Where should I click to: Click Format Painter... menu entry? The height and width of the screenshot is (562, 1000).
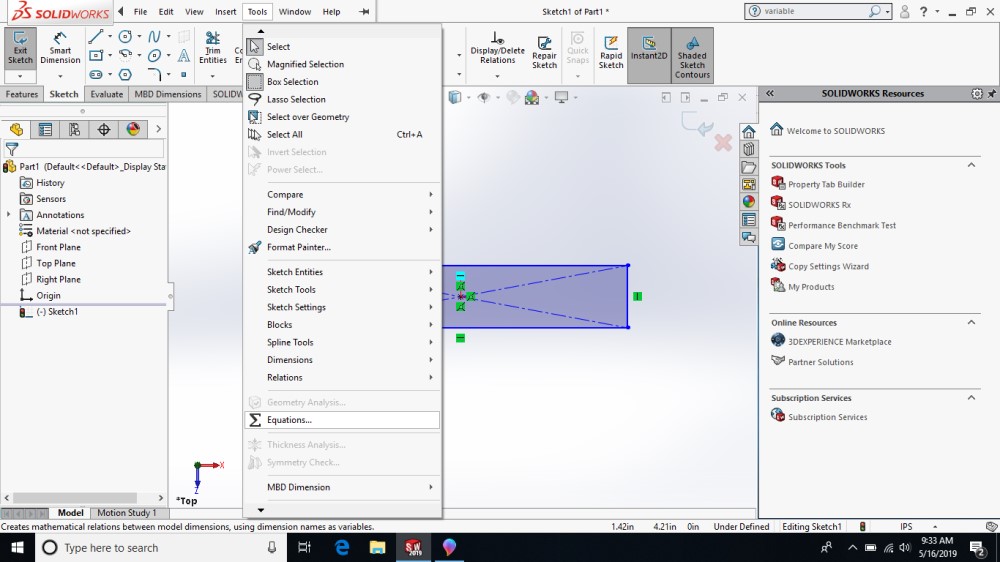342,248
